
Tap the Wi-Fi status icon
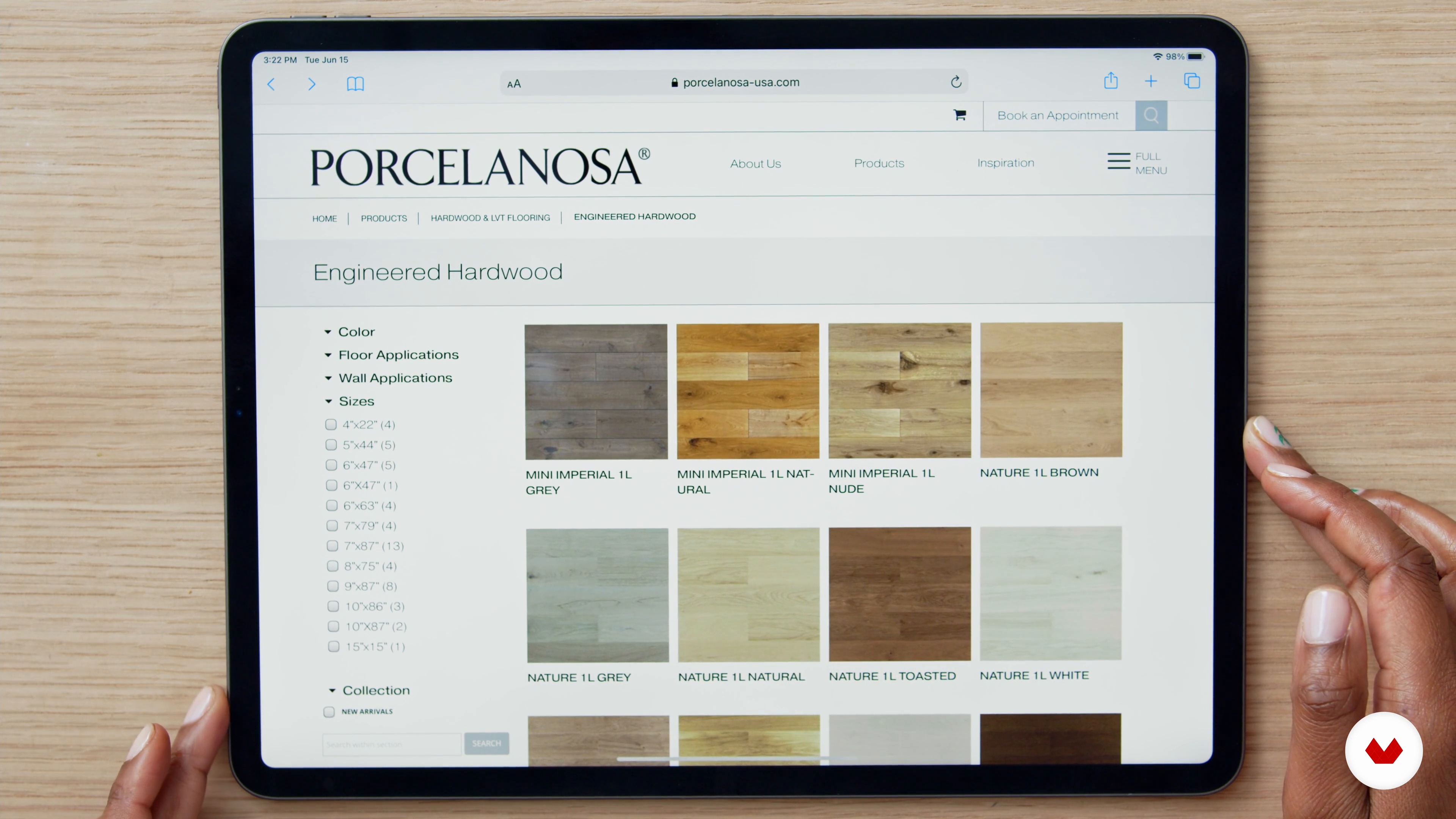1158,56
